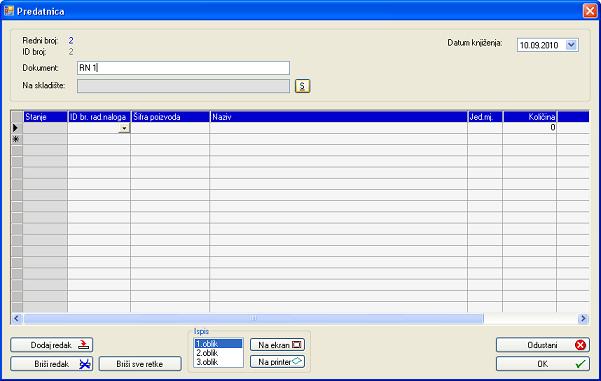Click the horizontal scrollbar thumb
This screenshot has width=601, height=381.
(253, 318)
